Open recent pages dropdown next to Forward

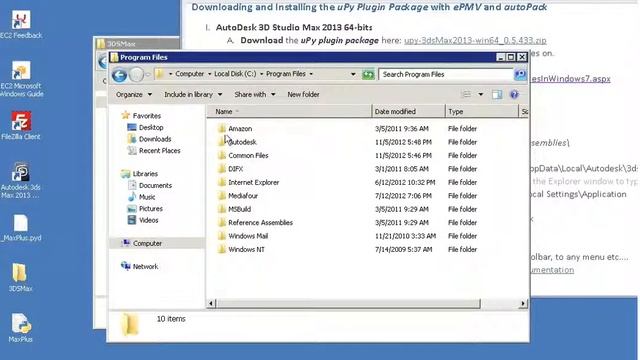pos(148,75)
